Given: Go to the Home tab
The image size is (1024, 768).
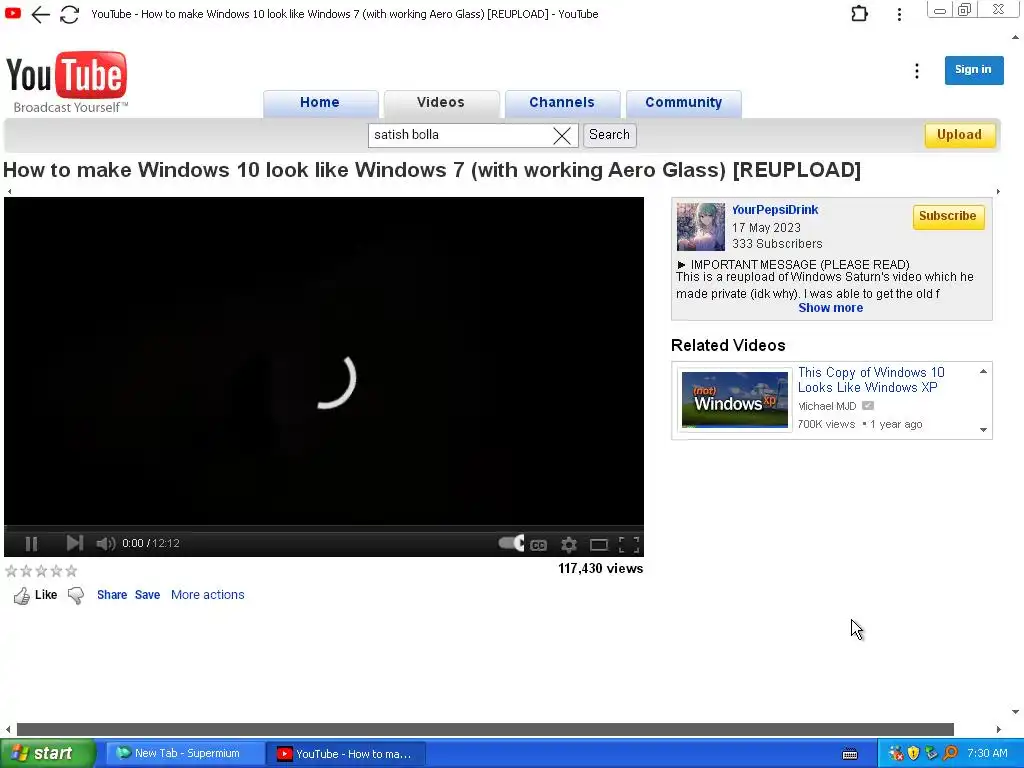Looking at the screenshot, I should click(320, 103).
